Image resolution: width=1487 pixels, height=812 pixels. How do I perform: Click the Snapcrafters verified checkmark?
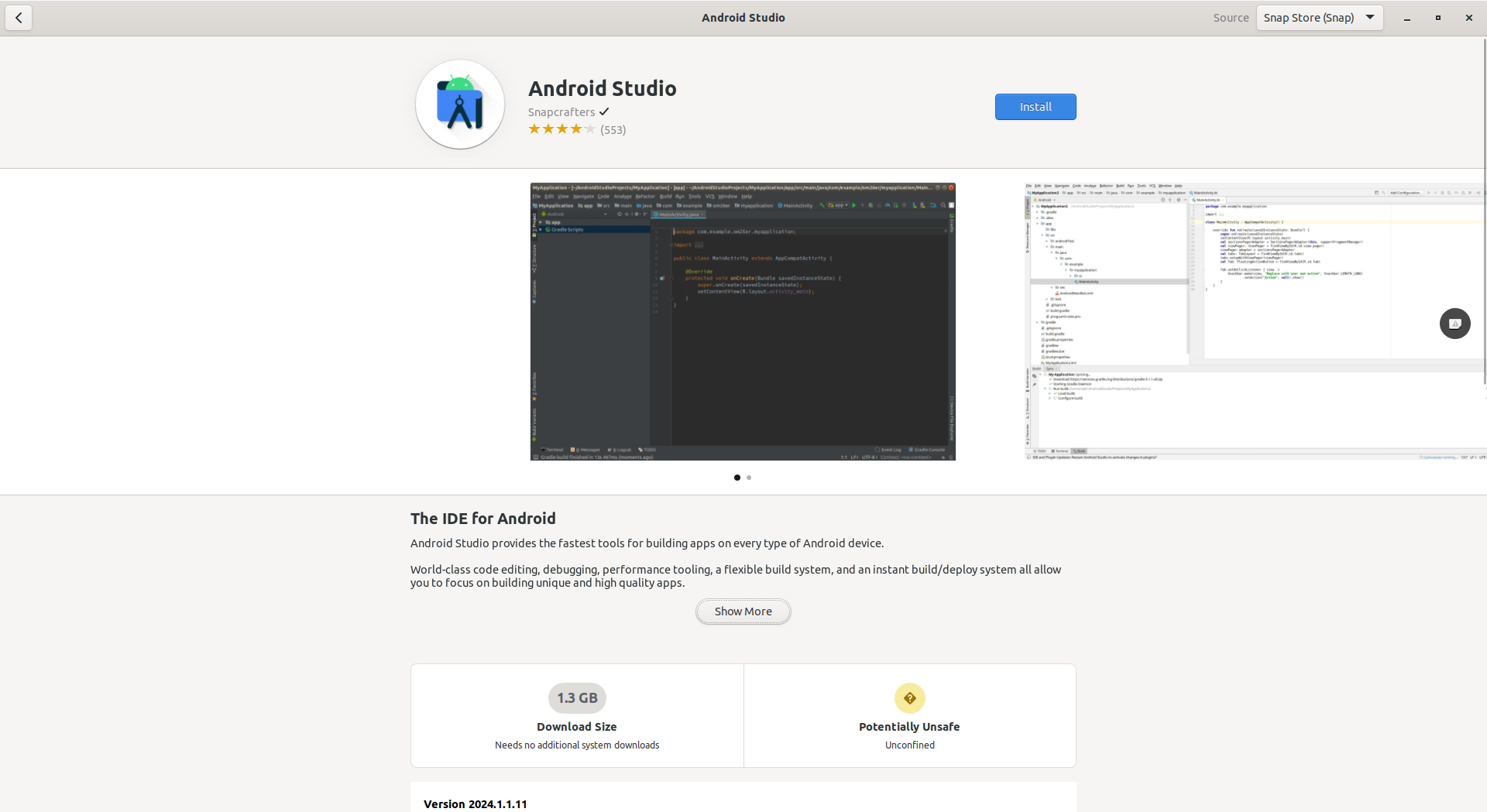coord(604,111)
